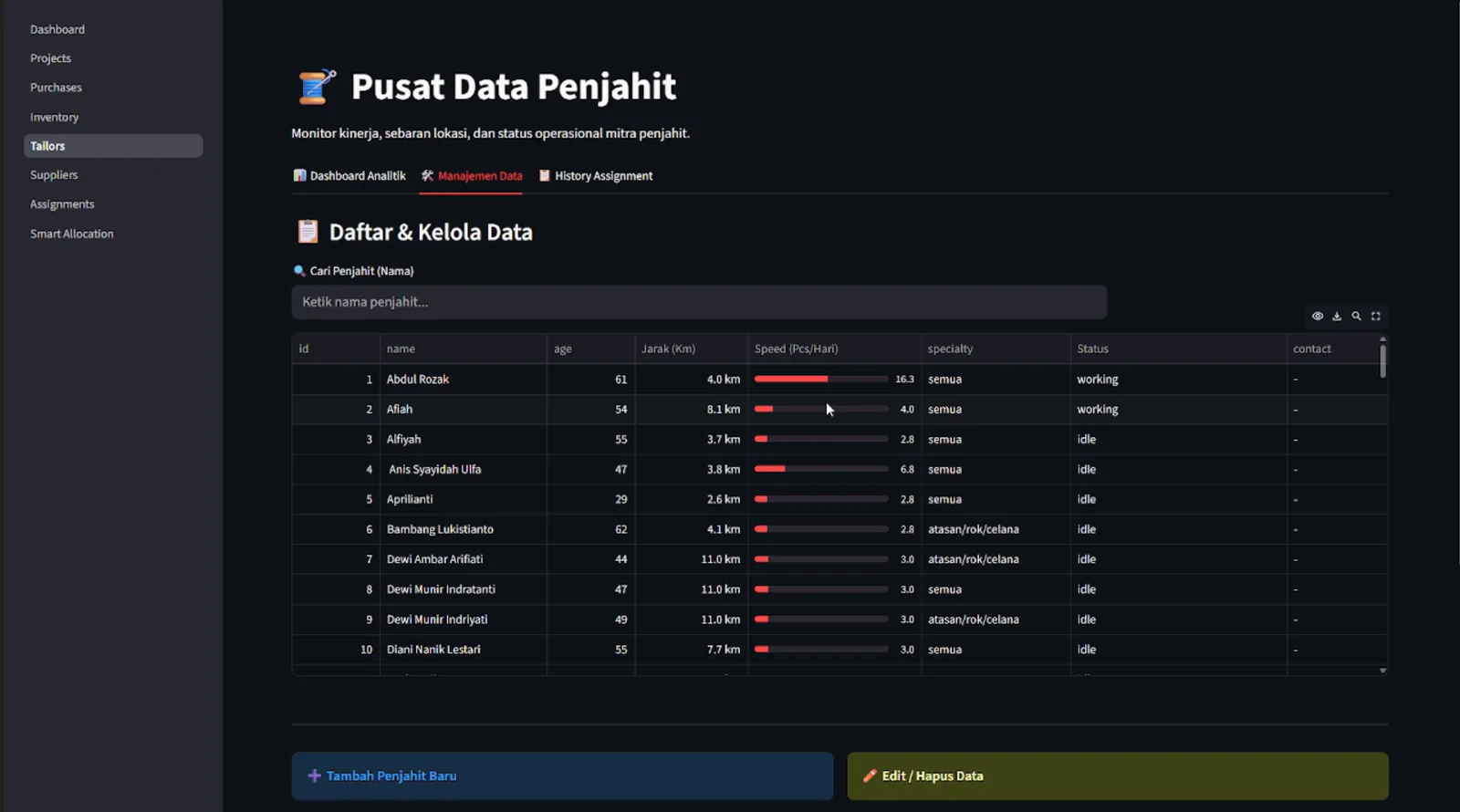This screenshot has height=812, width=1460.
Task: Sort by Speed (Pcs/Hari) column header
Action: click(834, 349)
